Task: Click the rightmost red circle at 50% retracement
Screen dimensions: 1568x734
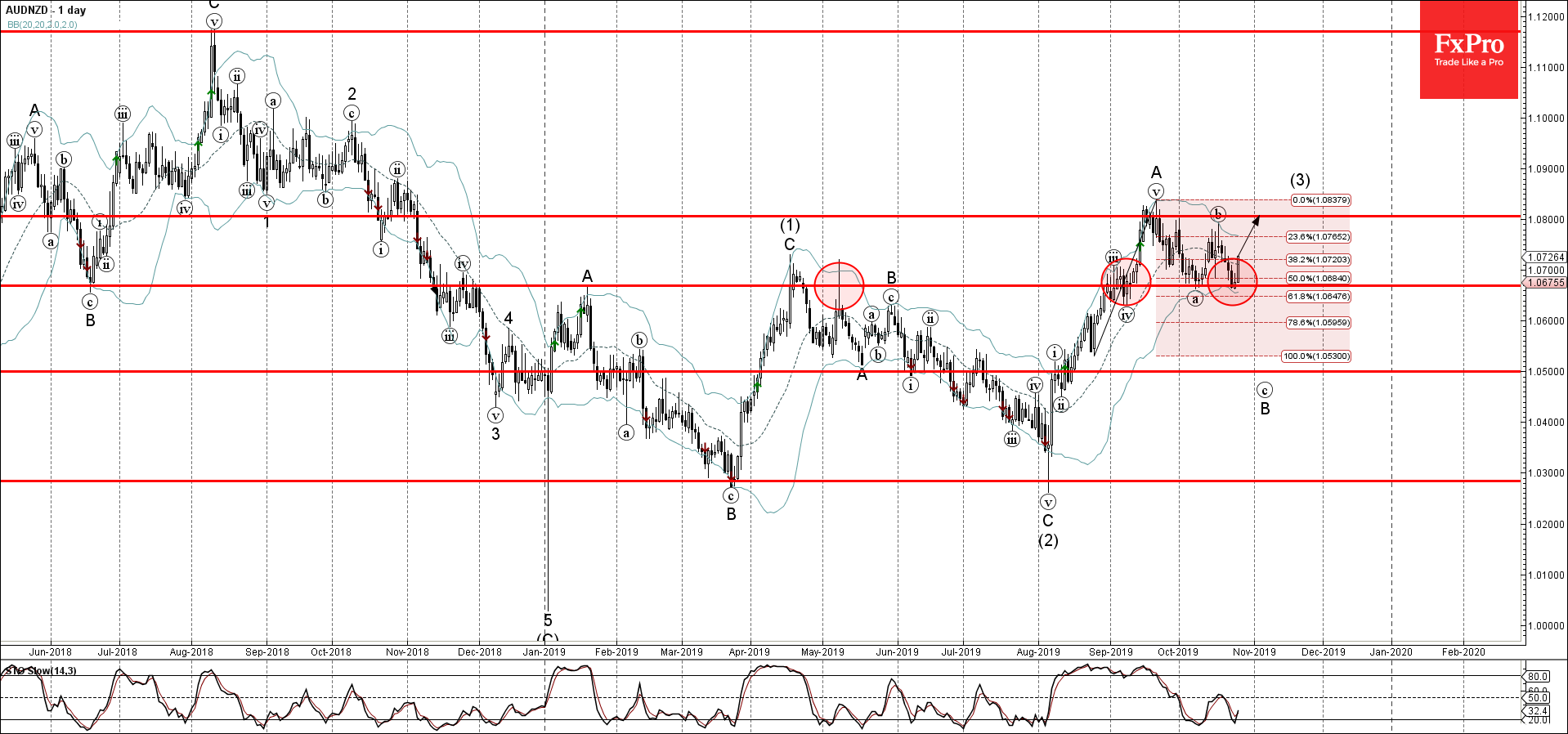Action: tap(1231, 281)
